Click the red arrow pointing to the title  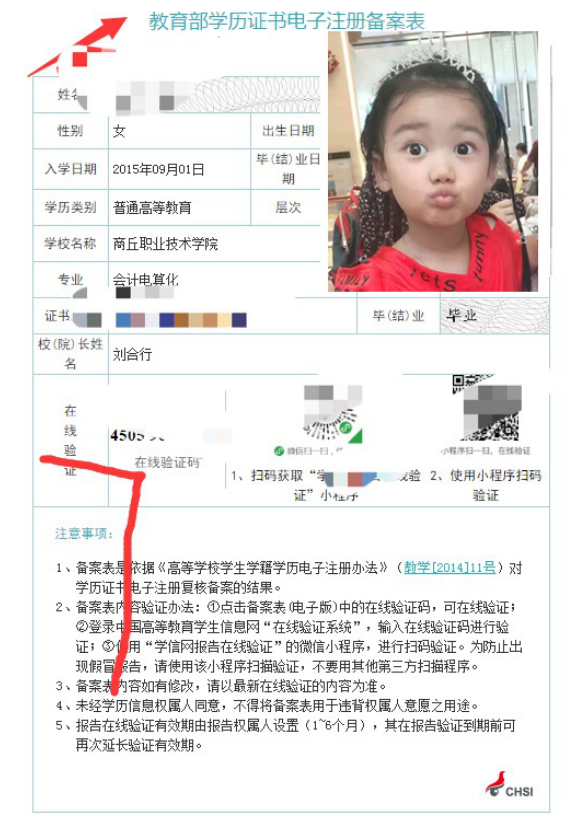tap(78, 47)
